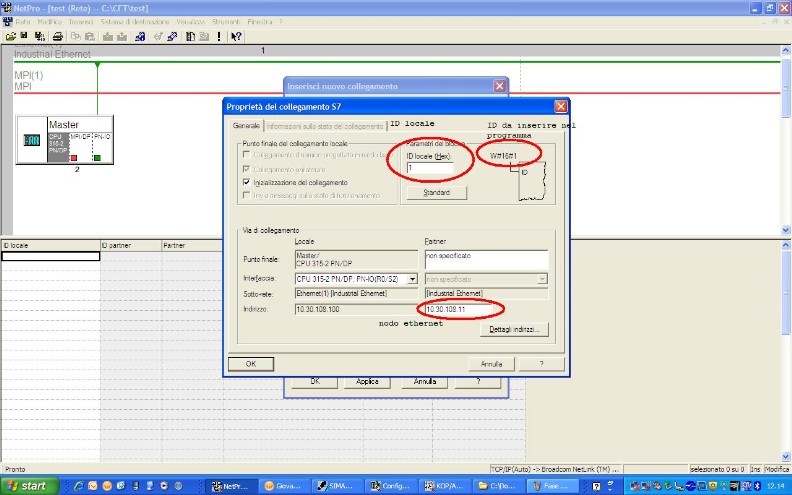Image resolution: width=792 pixels, height=495 pixels.
Task: Click the ? help button in Proprietà dialog
Action: coord(541,364)
